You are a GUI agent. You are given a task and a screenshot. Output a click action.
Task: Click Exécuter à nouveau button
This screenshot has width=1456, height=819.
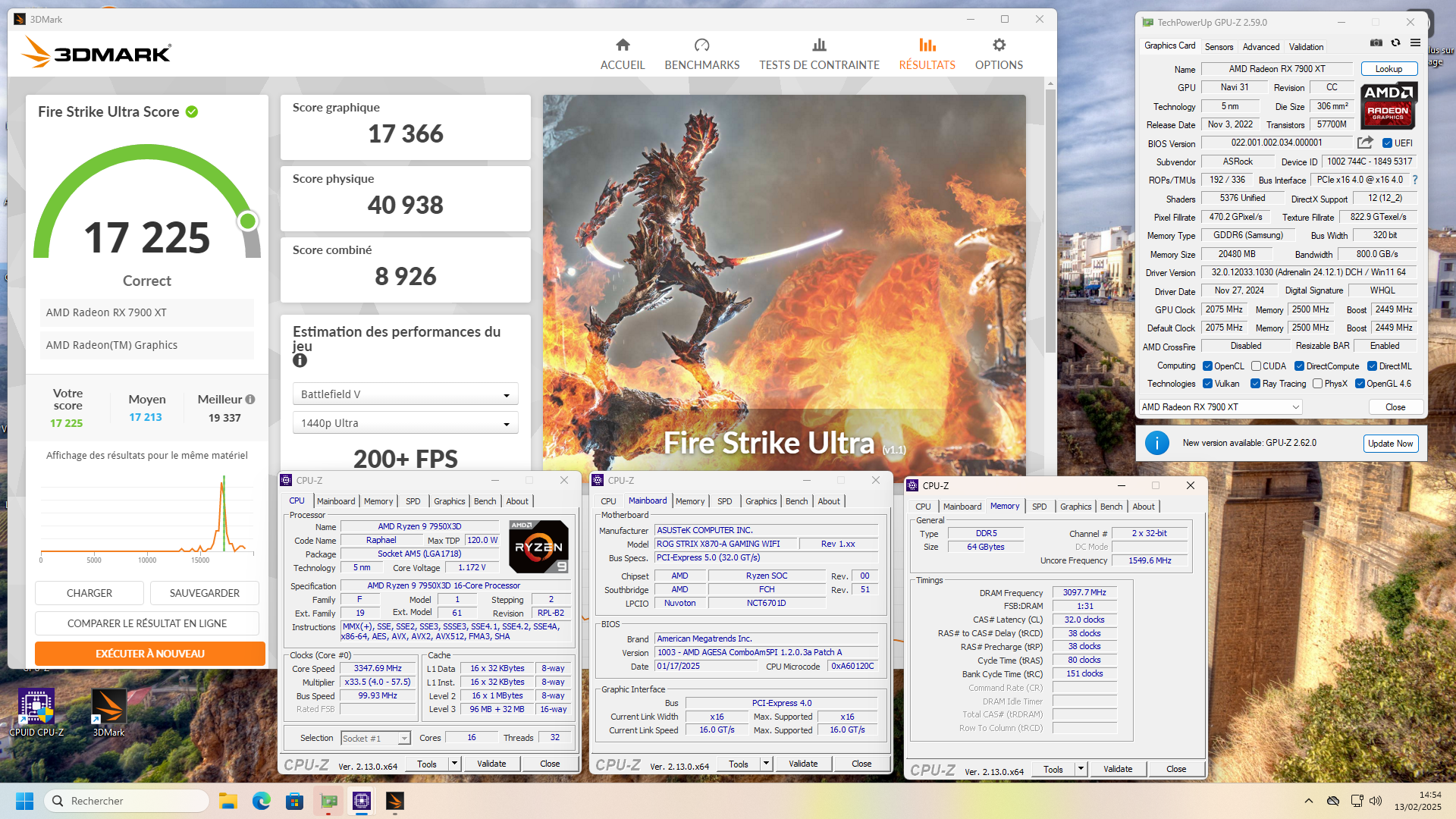point(150,654)
